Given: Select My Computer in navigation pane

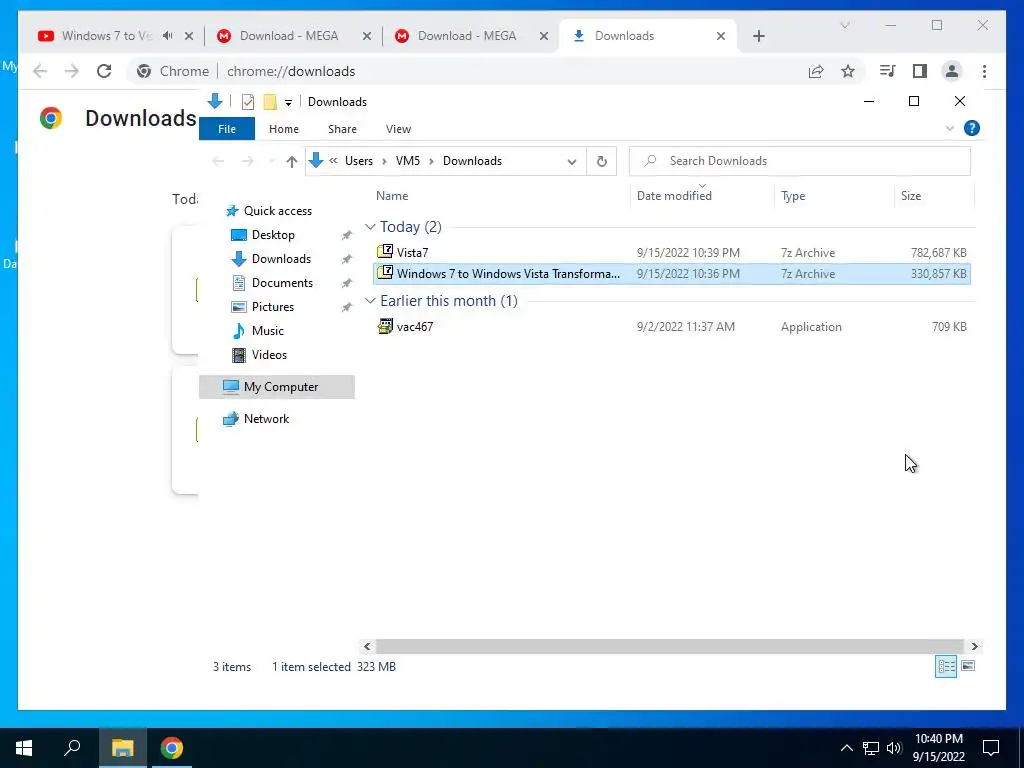Looking at the screenshot, I should point(277,387).
